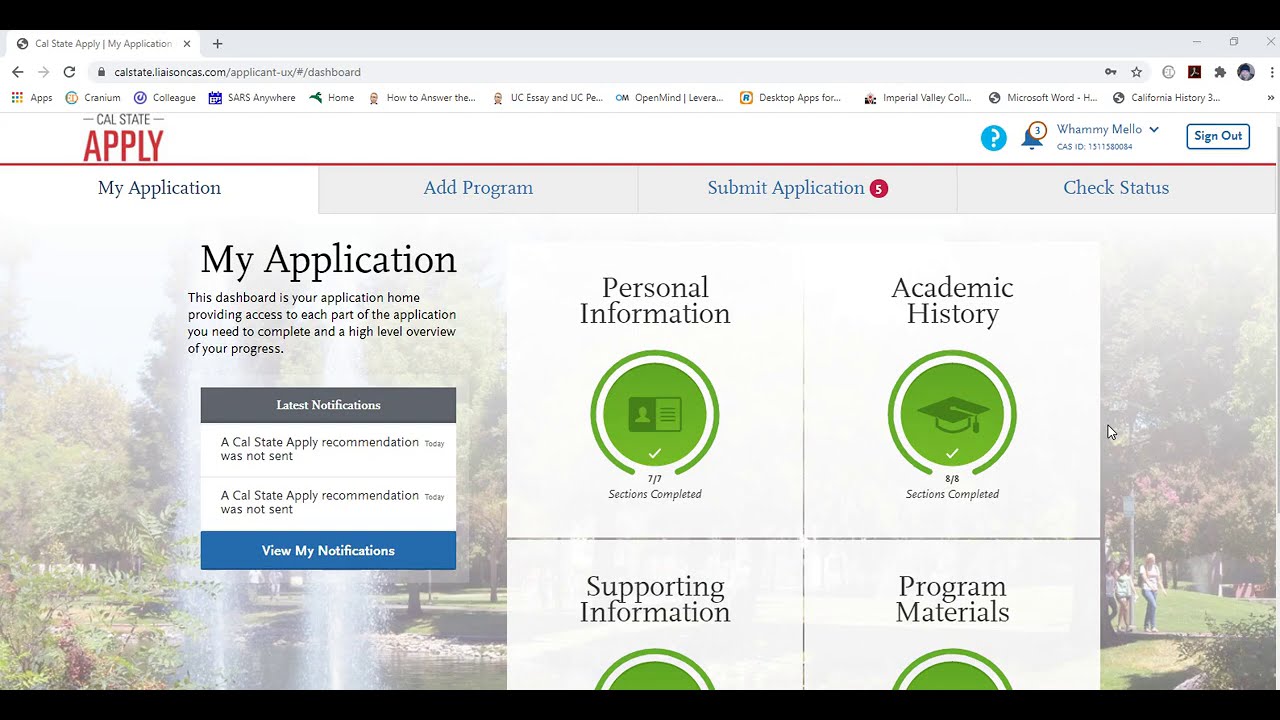The width and height of the screenshot is (1280, 720).
Task: Go back with the browser back arrow
Action: pos(17,72)
